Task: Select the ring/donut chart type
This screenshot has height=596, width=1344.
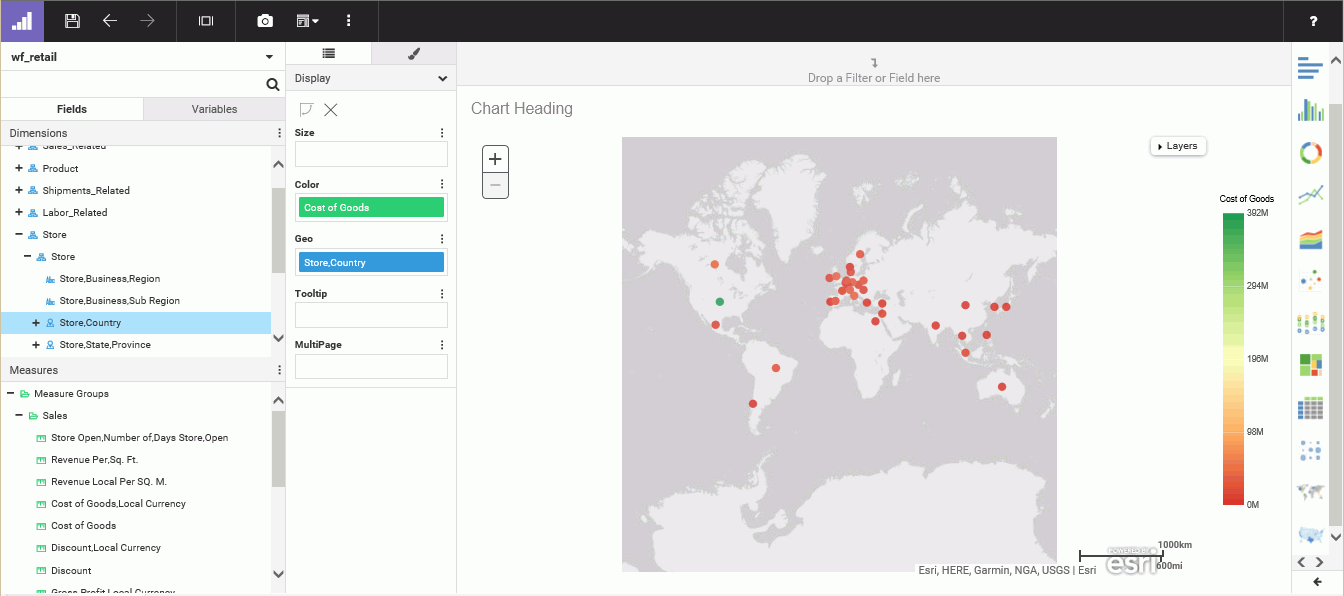Action: click(x=1310, y=153)
